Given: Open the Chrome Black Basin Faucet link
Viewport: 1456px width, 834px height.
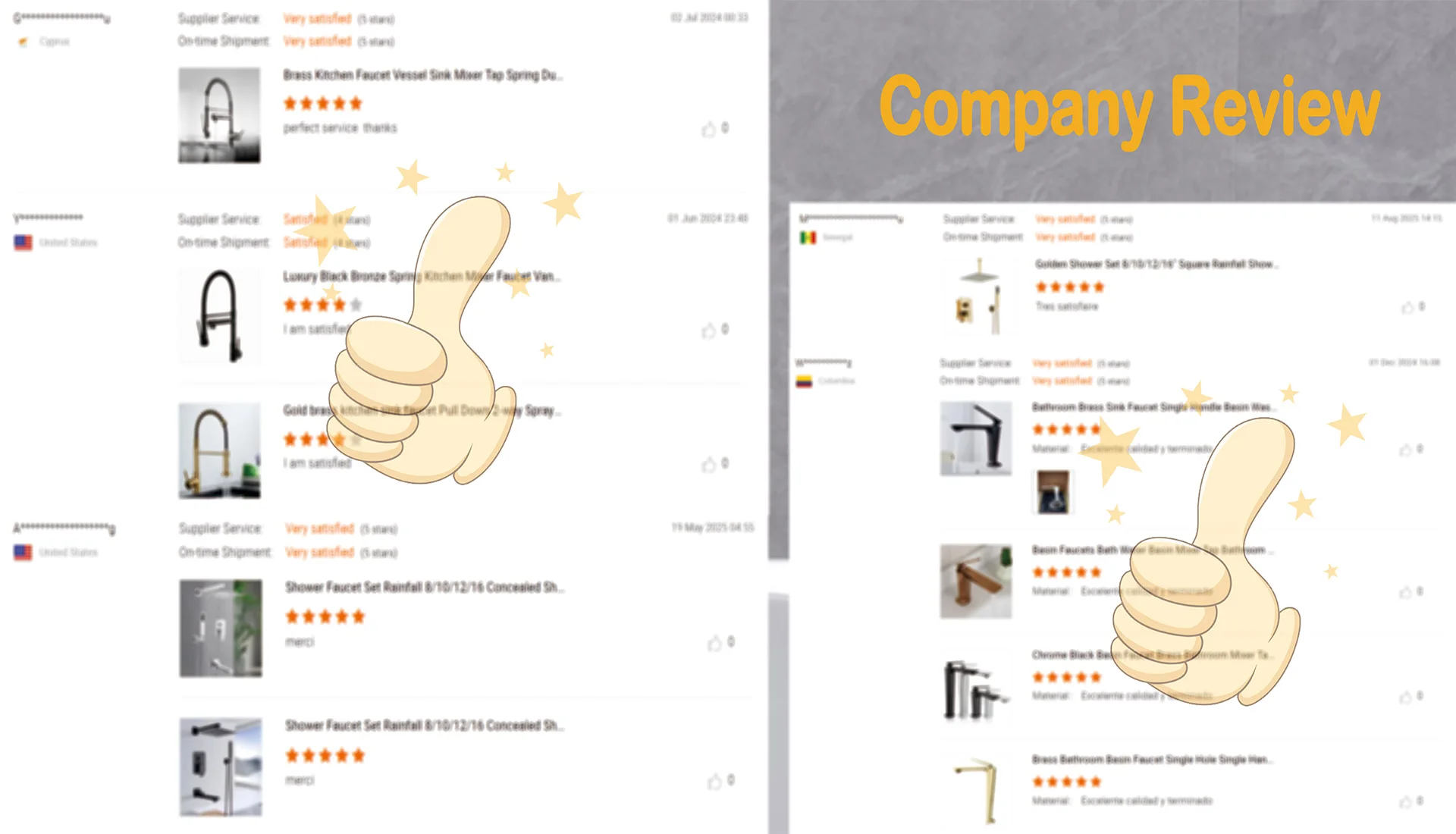Looking at the screenshot, I should (x=1153, y=654).
